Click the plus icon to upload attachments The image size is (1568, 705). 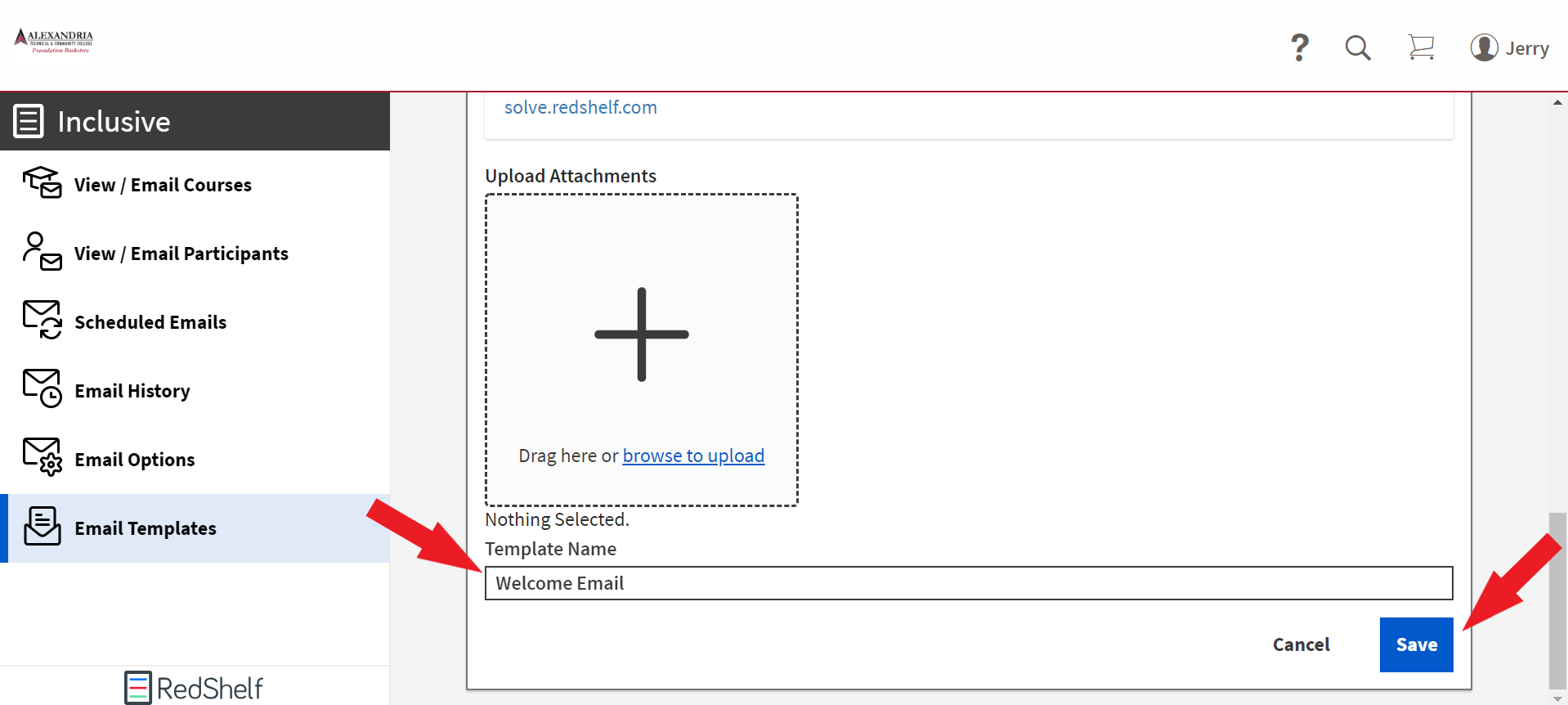tap(642, 335)
